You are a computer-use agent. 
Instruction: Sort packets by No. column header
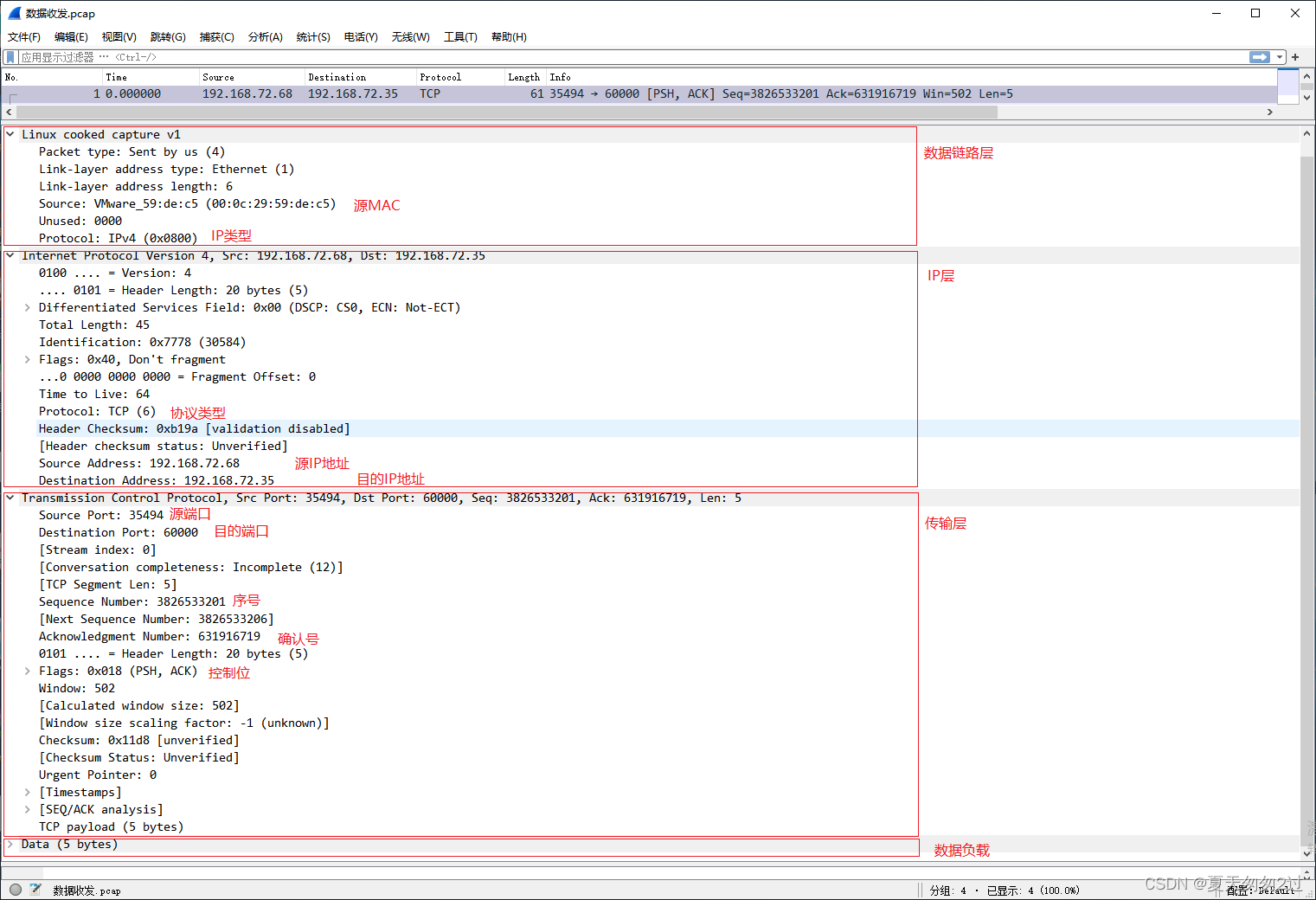[x=52, y=77]
